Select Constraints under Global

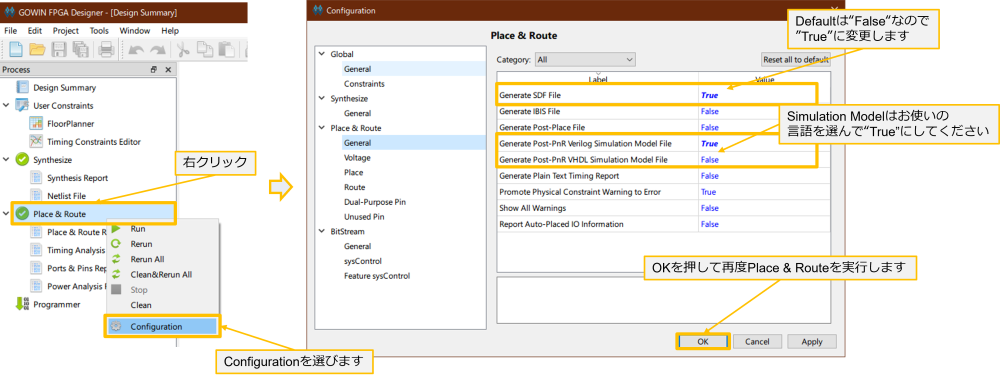click(364, 84)
